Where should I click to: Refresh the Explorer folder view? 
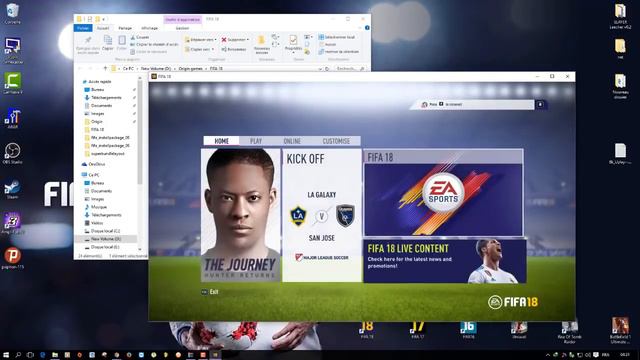pos(327,69)
